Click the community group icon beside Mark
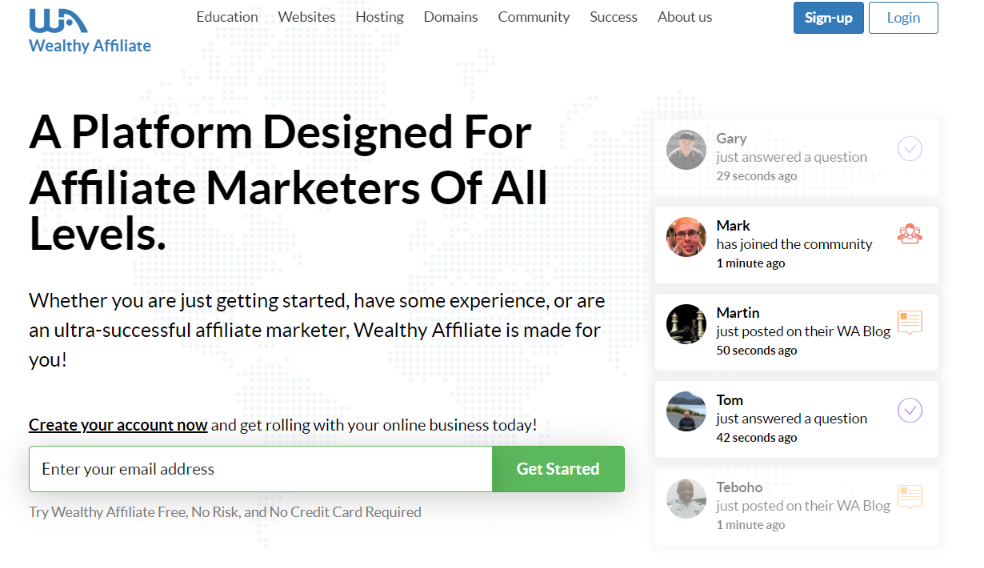The height and width of the screenshot is (568, 984). click(x=909, y=234)
